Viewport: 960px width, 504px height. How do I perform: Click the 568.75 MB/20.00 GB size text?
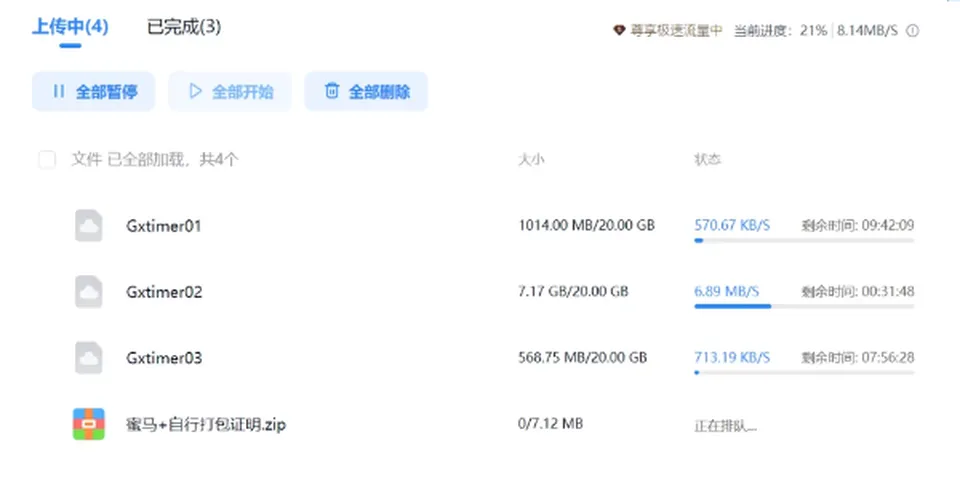582,358
